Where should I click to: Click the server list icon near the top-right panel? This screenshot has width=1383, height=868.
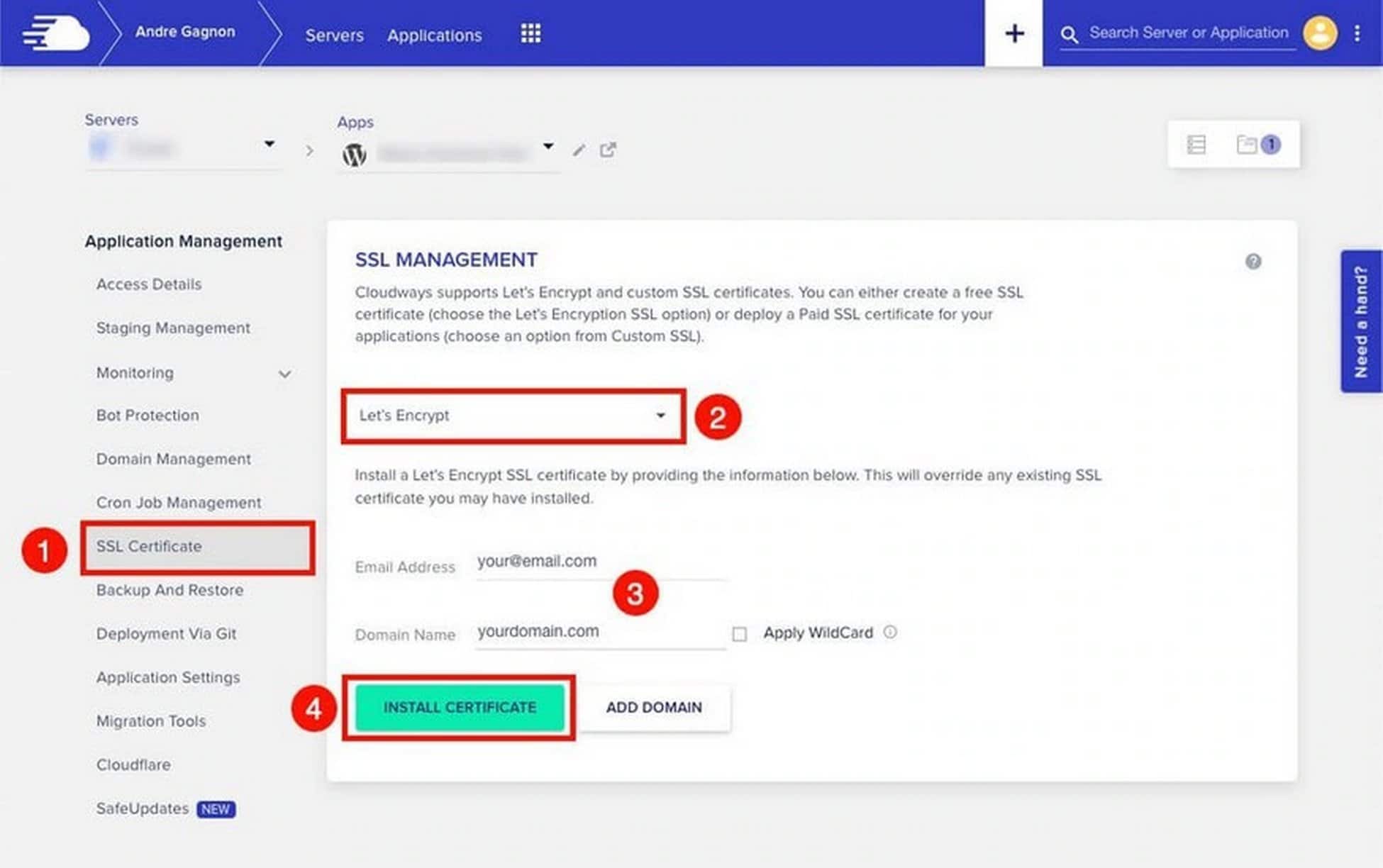1196,144
